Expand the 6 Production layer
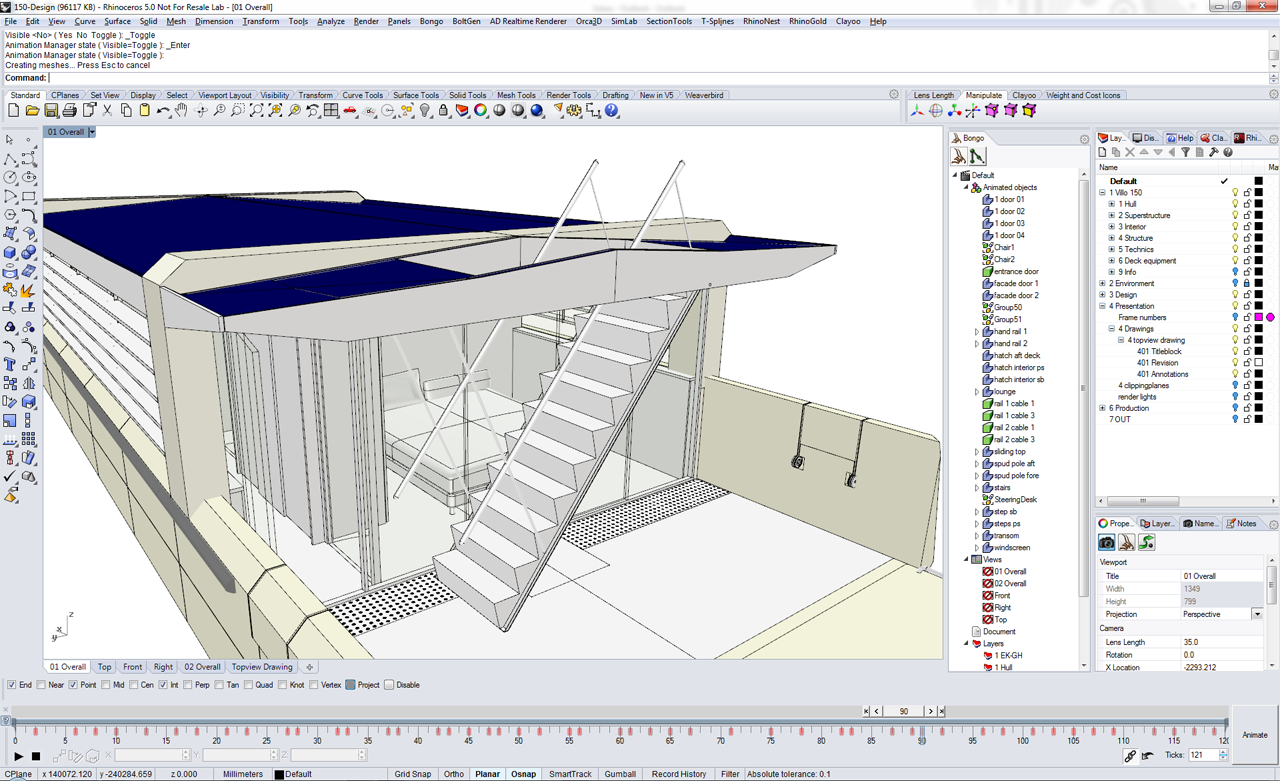Image resolution: width=1280 pixels, height=781 pixels. point(1102,408)
